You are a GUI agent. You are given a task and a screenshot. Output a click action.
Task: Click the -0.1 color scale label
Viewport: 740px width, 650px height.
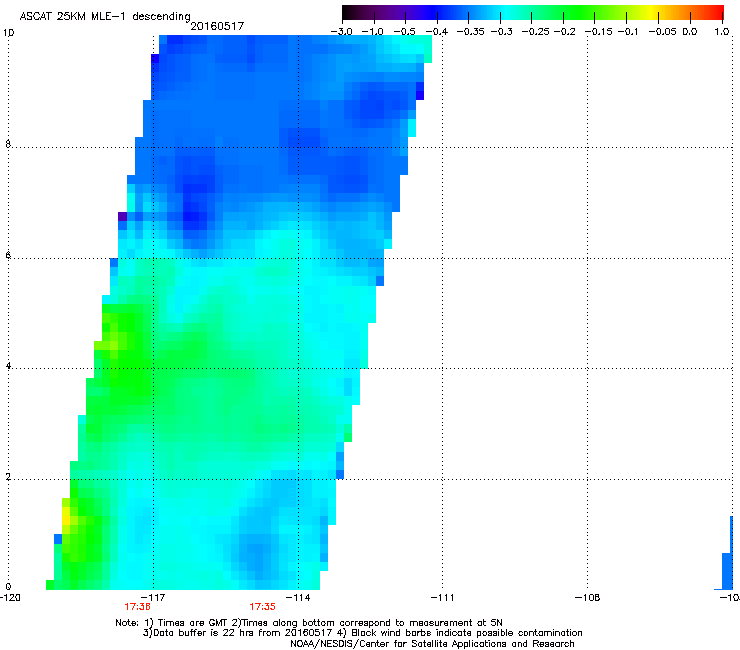click(628, 32)
